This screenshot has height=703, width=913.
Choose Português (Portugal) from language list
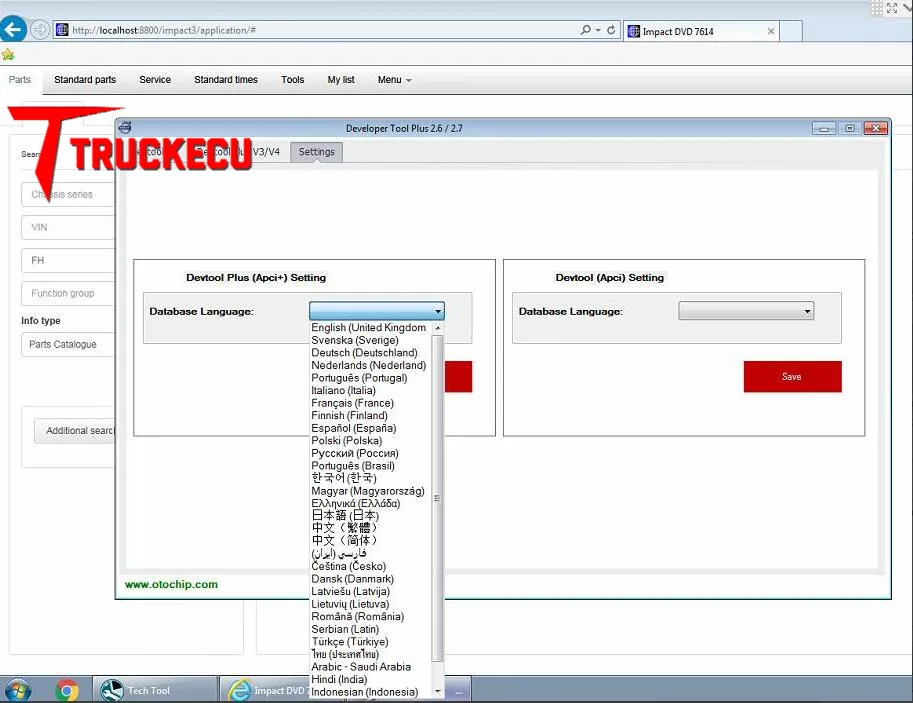[371, 377]
